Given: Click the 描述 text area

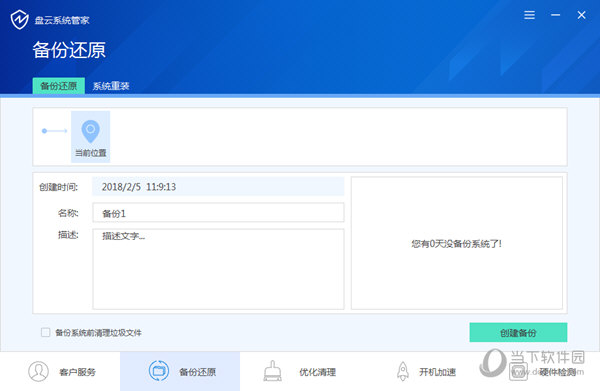Looking at the screenshot, I should [x=218, y=269].
